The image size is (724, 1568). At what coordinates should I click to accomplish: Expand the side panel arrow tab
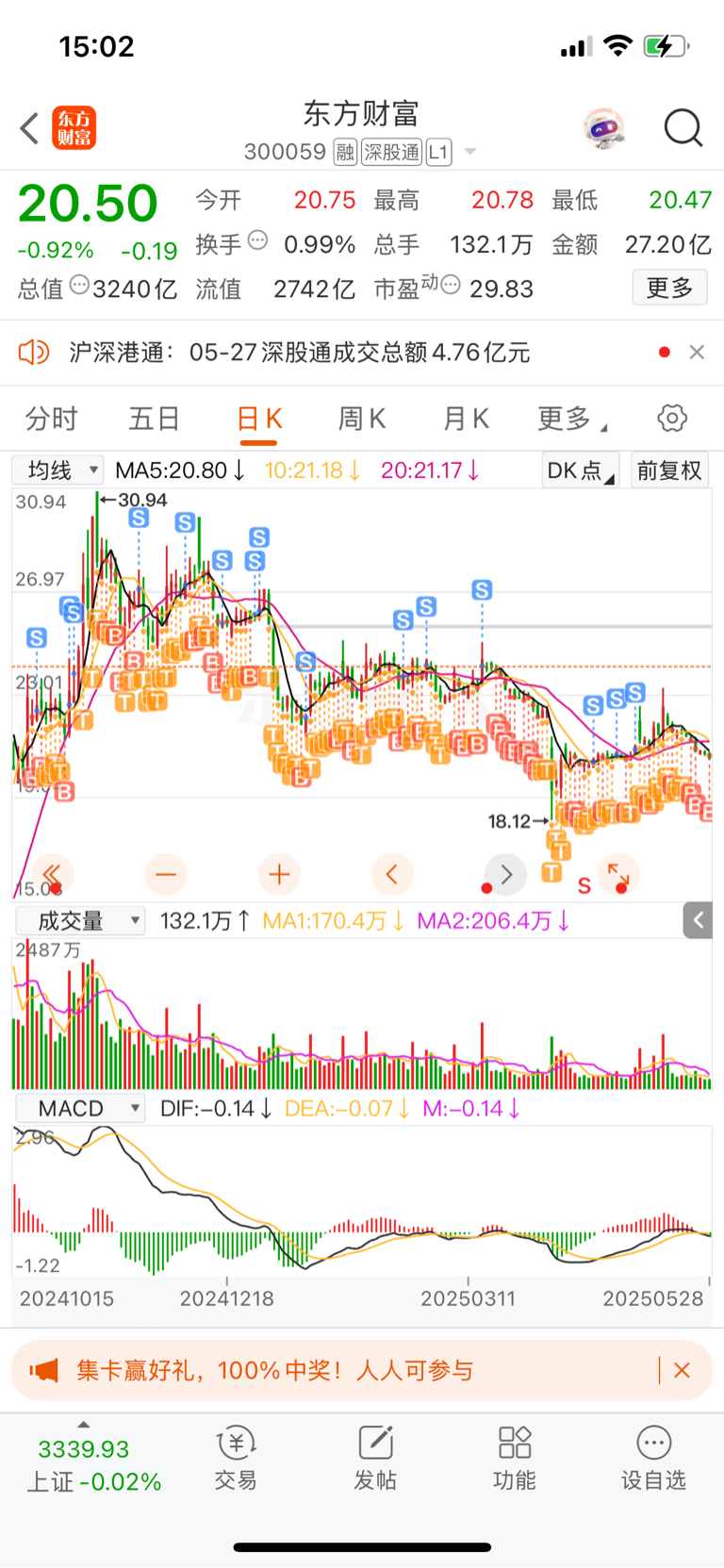point(698,920)
